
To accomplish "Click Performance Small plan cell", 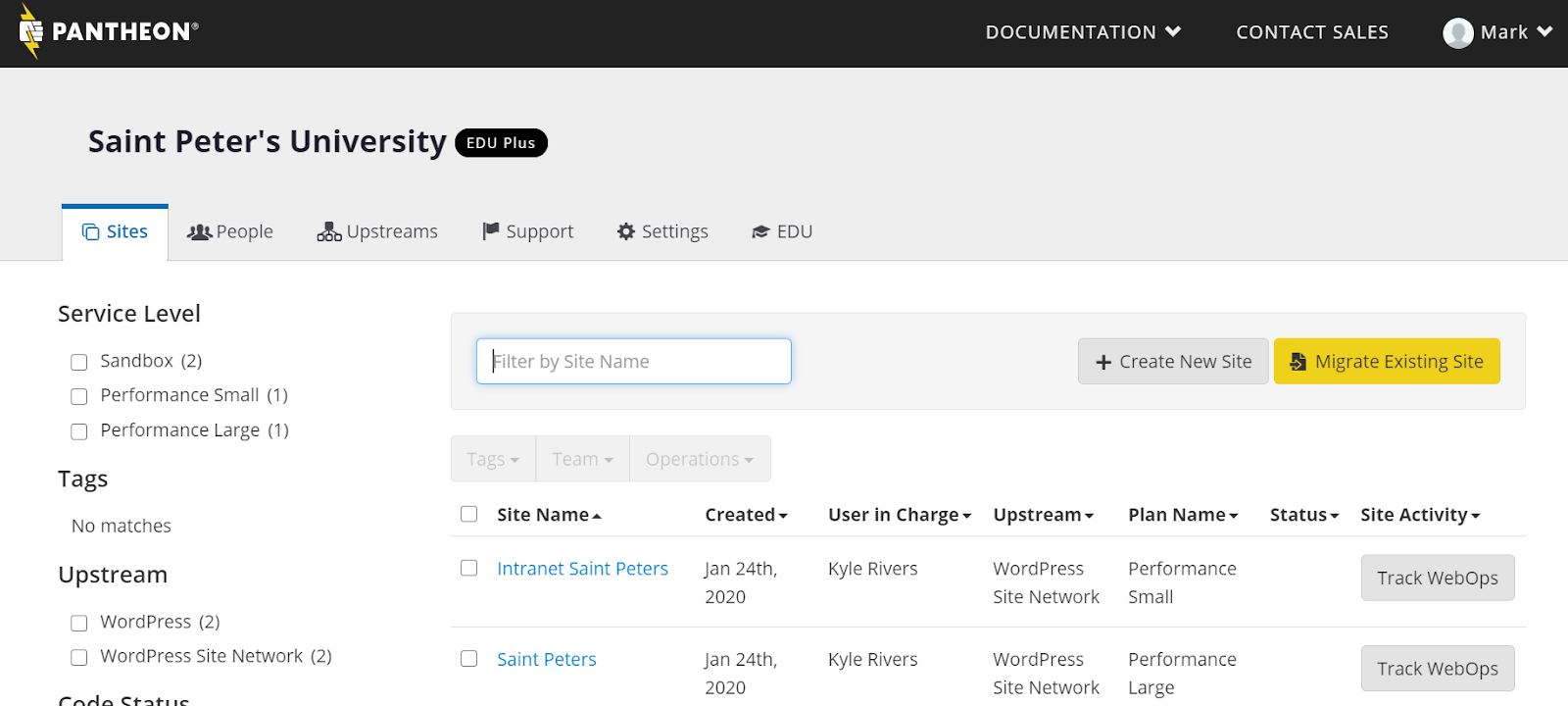I will tap(1182, 582).
